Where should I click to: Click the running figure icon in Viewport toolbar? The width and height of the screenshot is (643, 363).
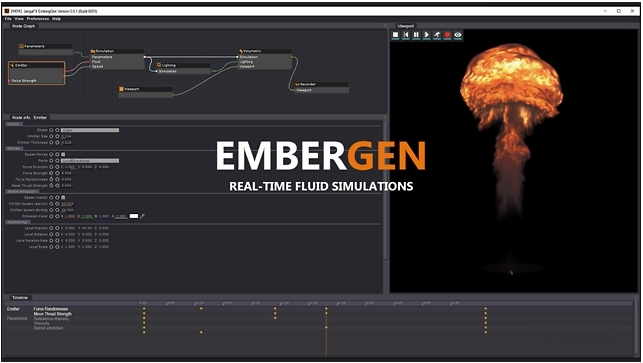(x=437, y=35)
